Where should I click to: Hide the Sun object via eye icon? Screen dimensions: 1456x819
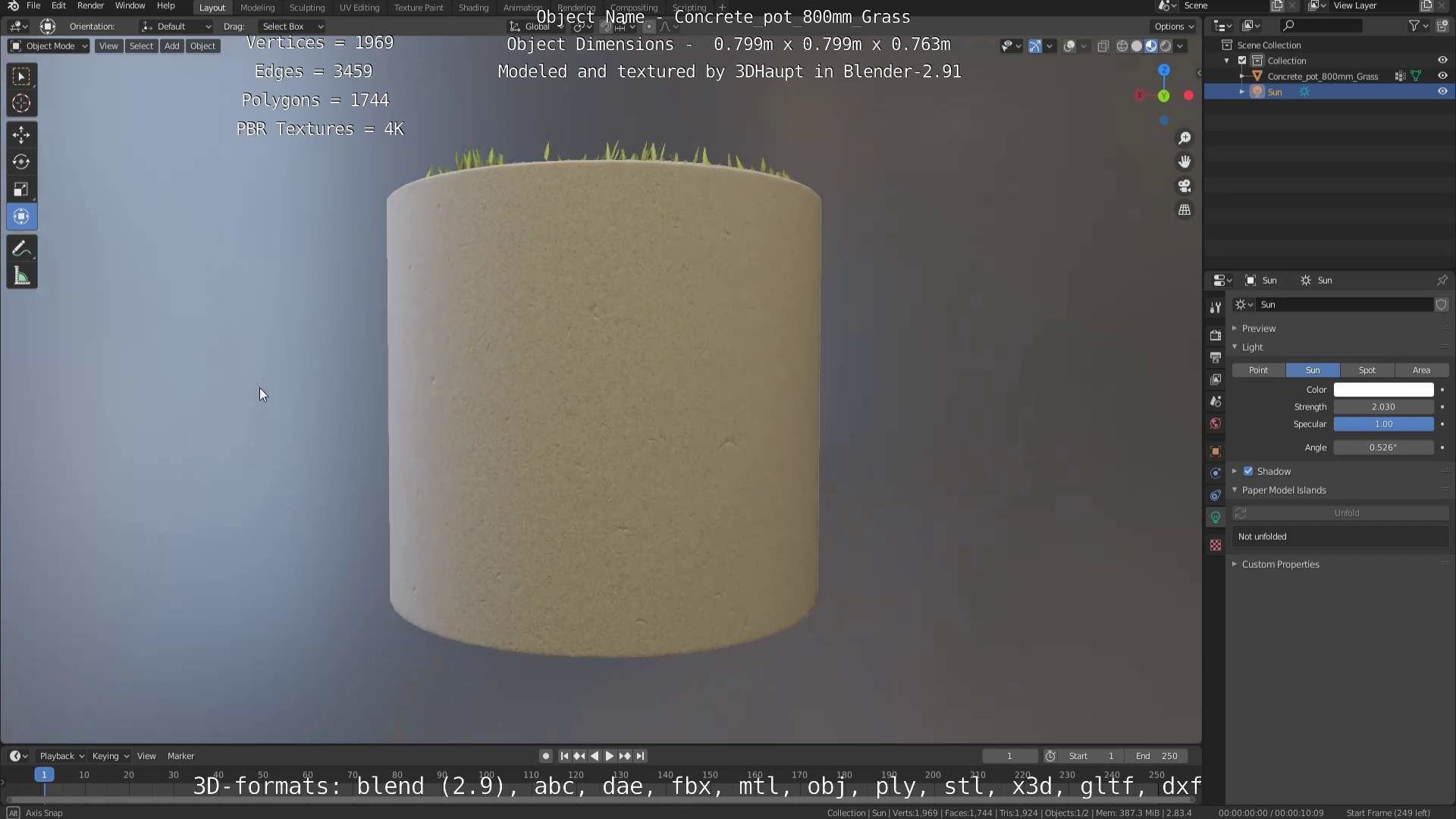coord(1442,92)
